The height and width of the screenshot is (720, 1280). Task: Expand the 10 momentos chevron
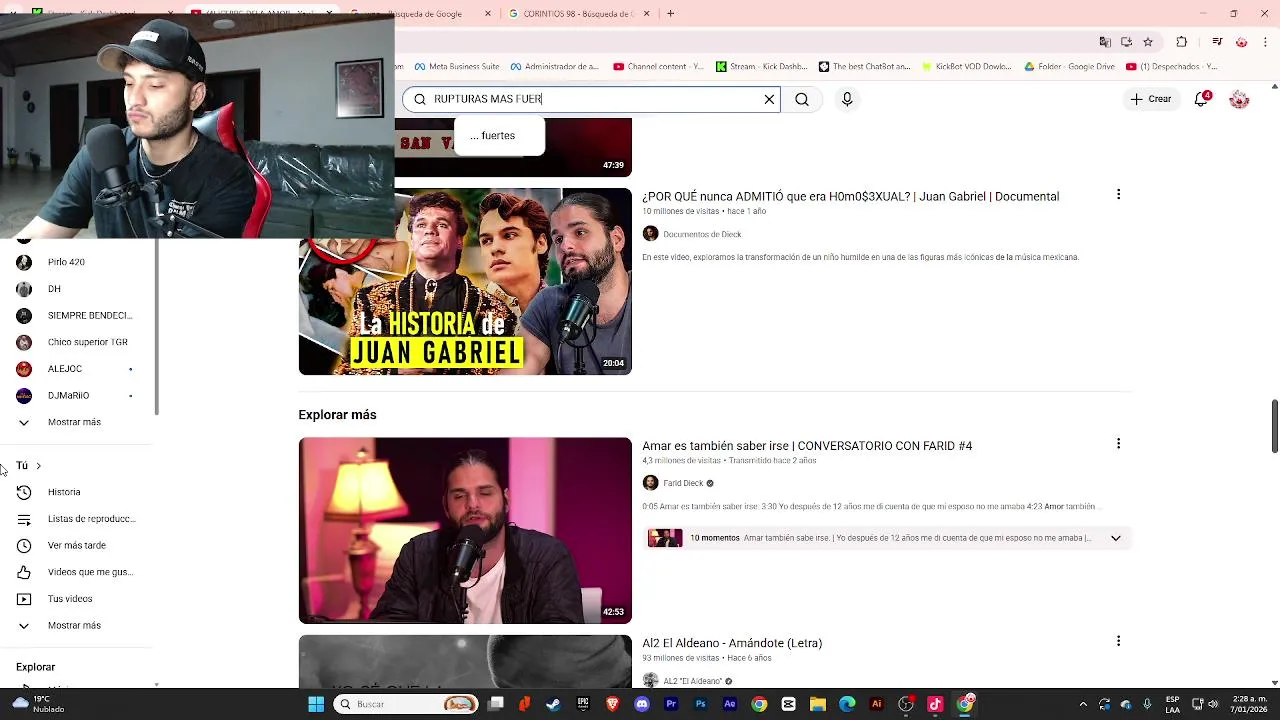[1116, 538]
